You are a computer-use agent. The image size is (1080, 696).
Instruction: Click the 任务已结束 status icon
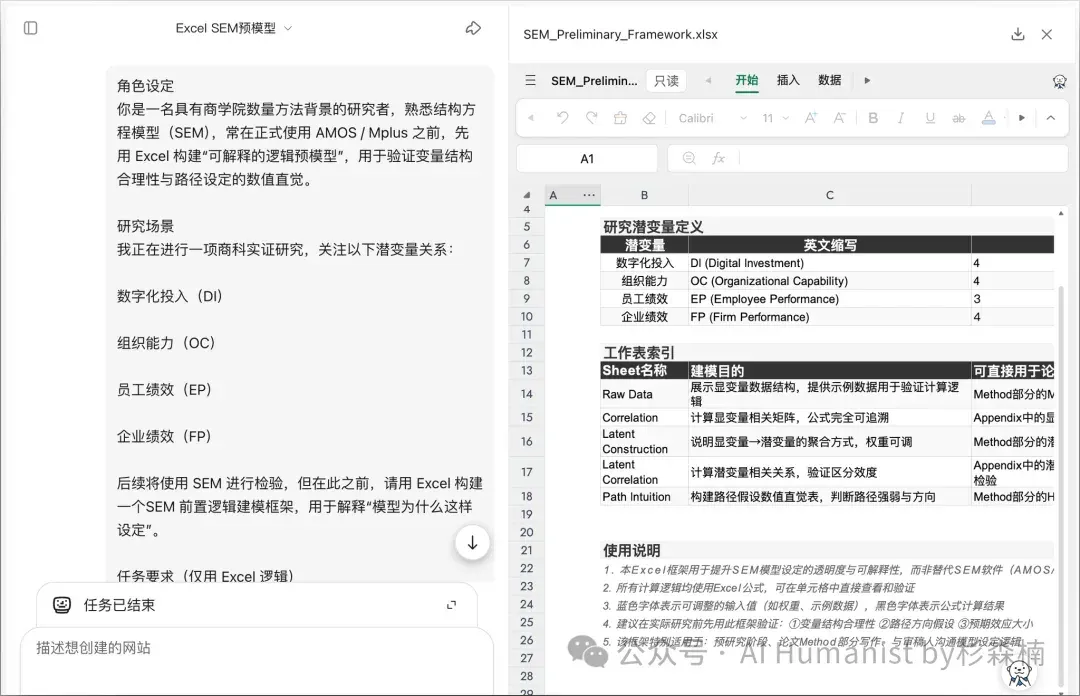62,605
